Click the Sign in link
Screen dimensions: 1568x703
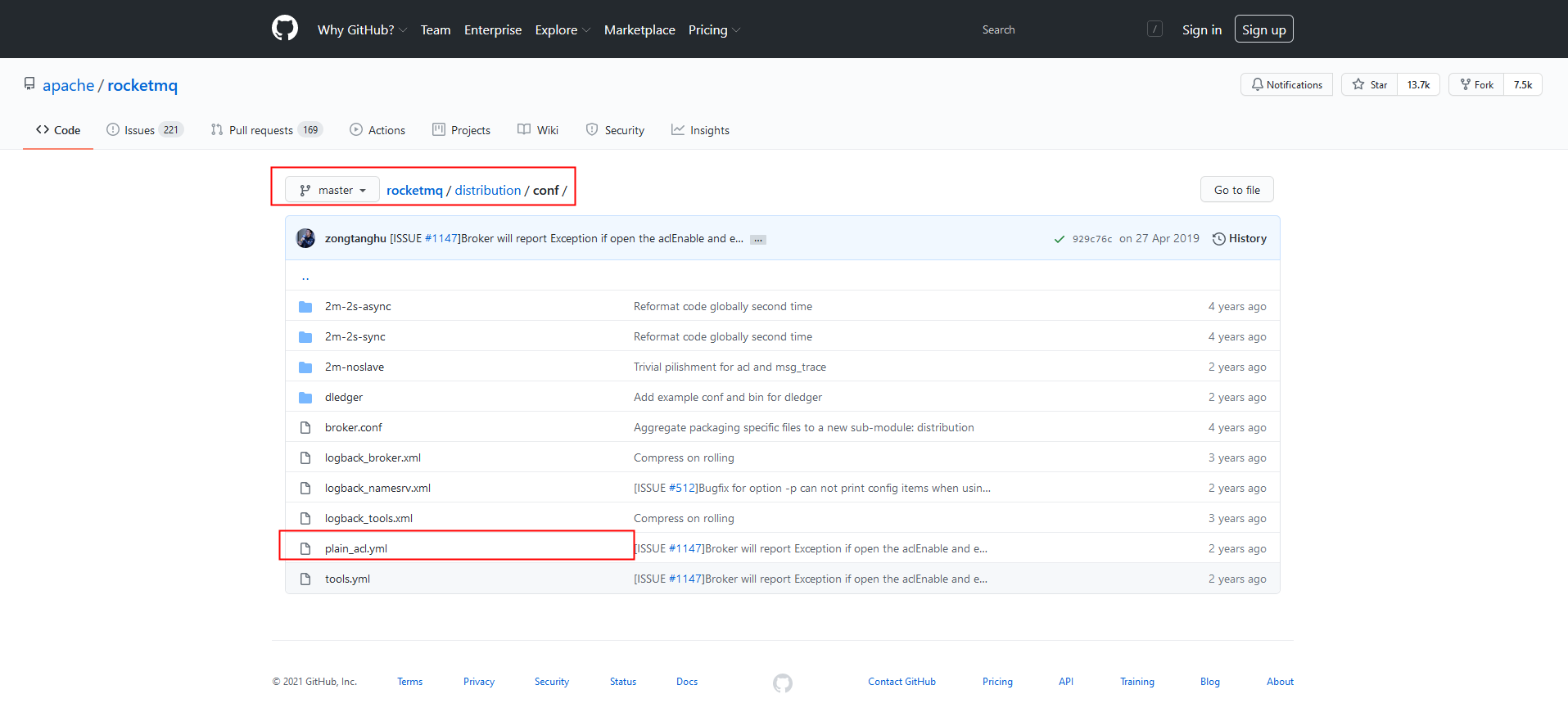click(1202, 30)
